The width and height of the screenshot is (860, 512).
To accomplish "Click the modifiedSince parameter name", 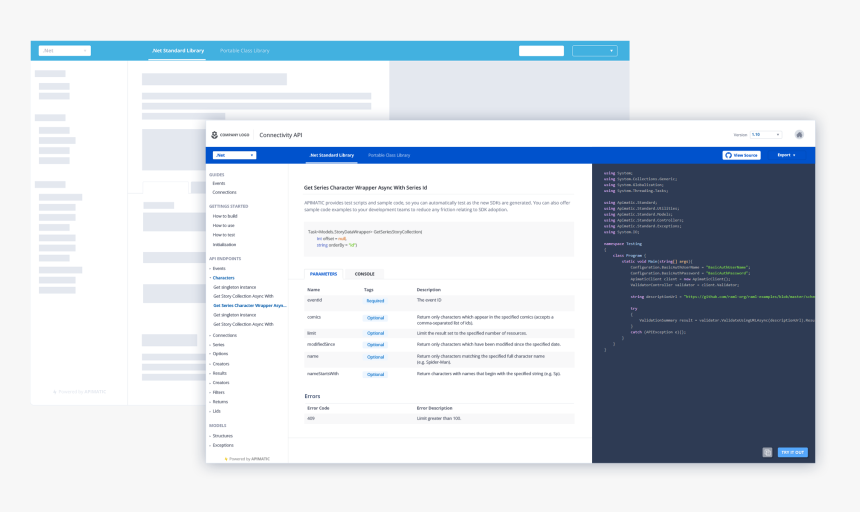I will pyautogui.click(x=321, y=344).
